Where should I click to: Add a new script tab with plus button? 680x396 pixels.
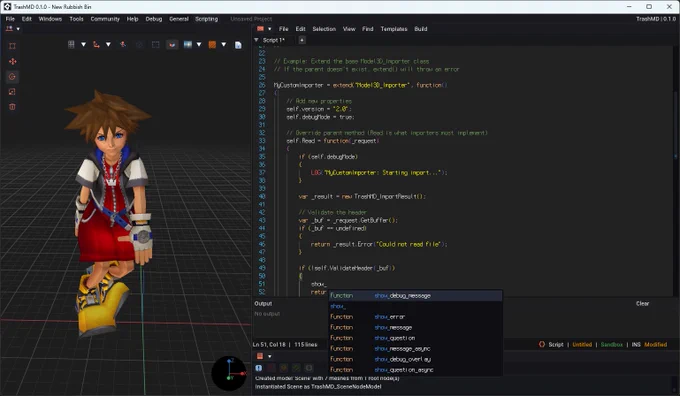click(302, 40)
